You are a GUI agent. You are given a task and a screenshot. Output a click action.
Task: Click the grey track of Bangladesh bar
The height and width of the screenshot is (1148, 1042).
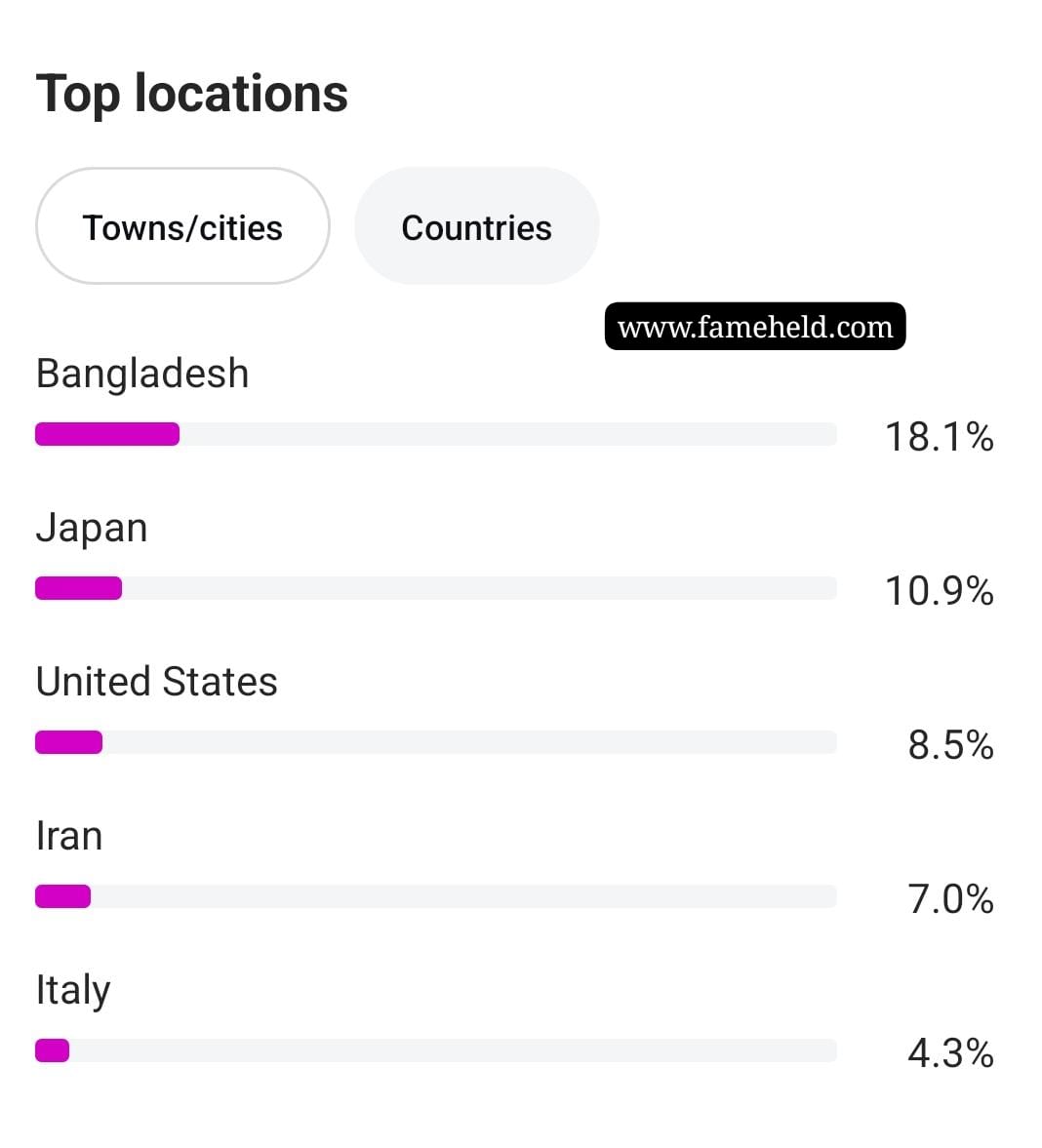(508, 434)
